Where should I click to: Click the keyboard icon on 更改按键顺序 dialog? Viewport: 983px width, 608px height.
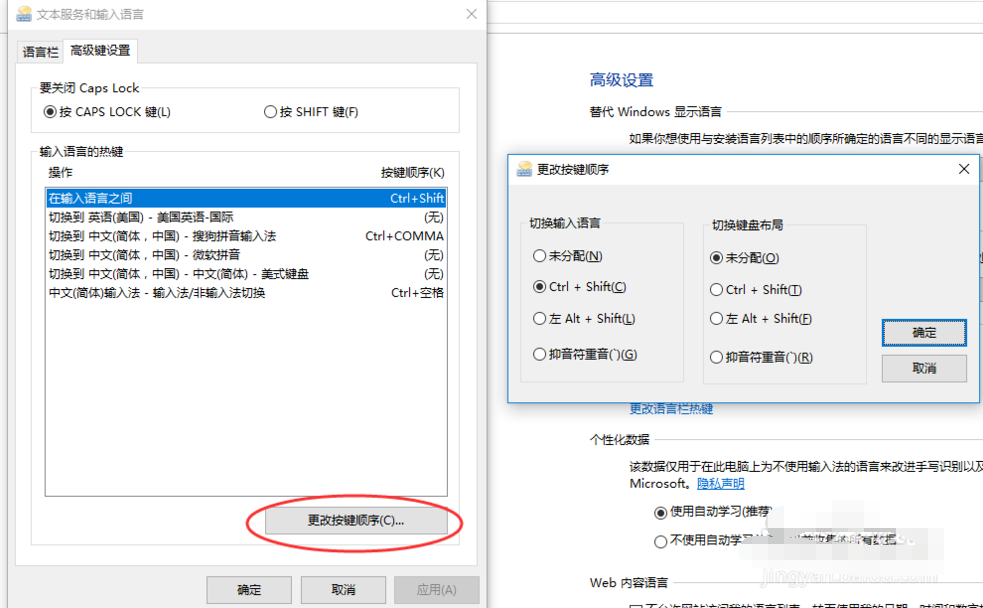(x=525, y=169)
